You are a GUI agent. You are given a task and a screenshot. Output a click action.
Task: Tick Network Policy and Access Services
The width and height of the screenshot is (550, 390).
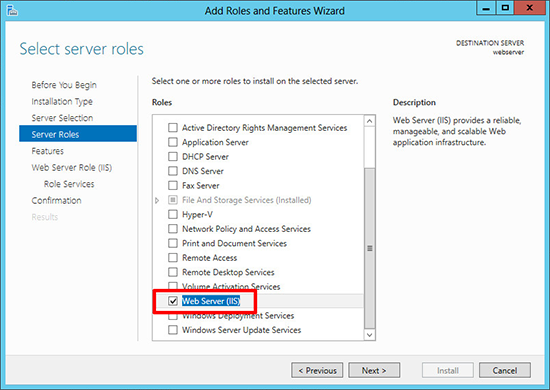point(173,229)
